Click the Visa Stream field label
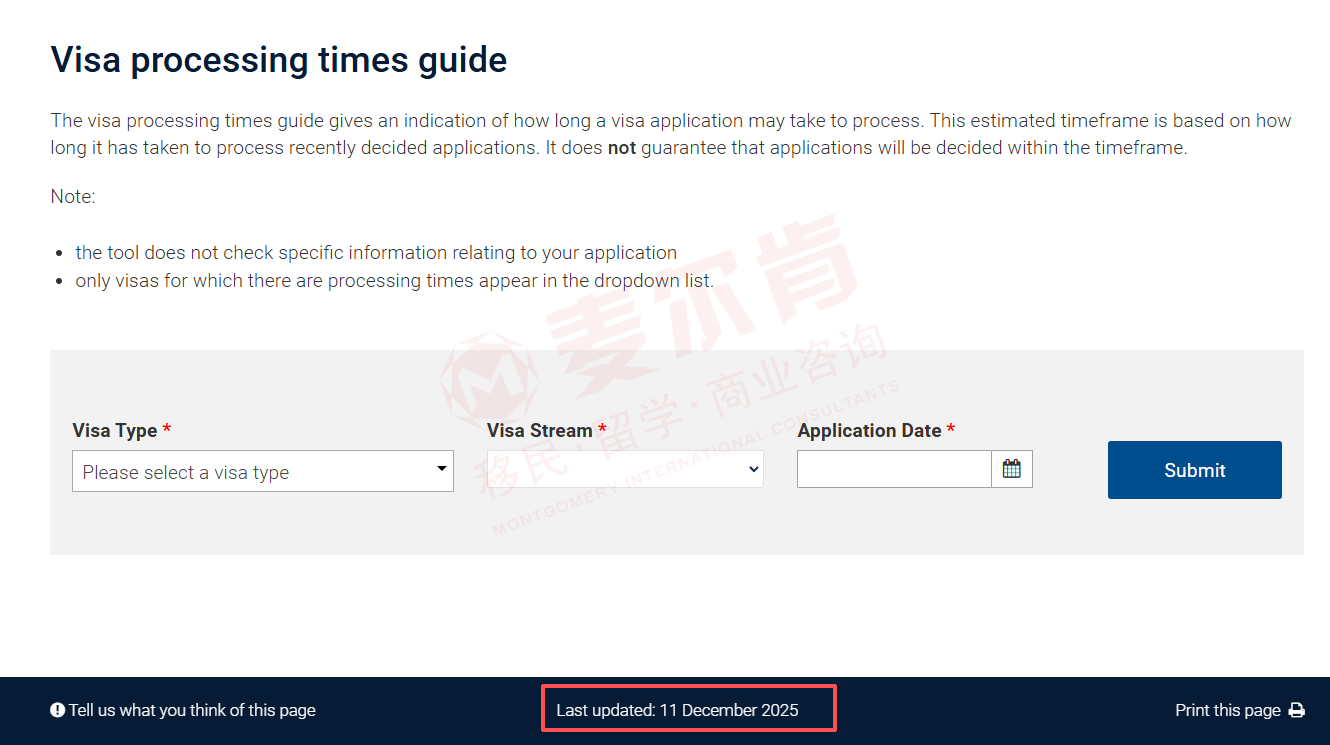The height and width of the screenshot is (745, 1330). tap(540, 431)
